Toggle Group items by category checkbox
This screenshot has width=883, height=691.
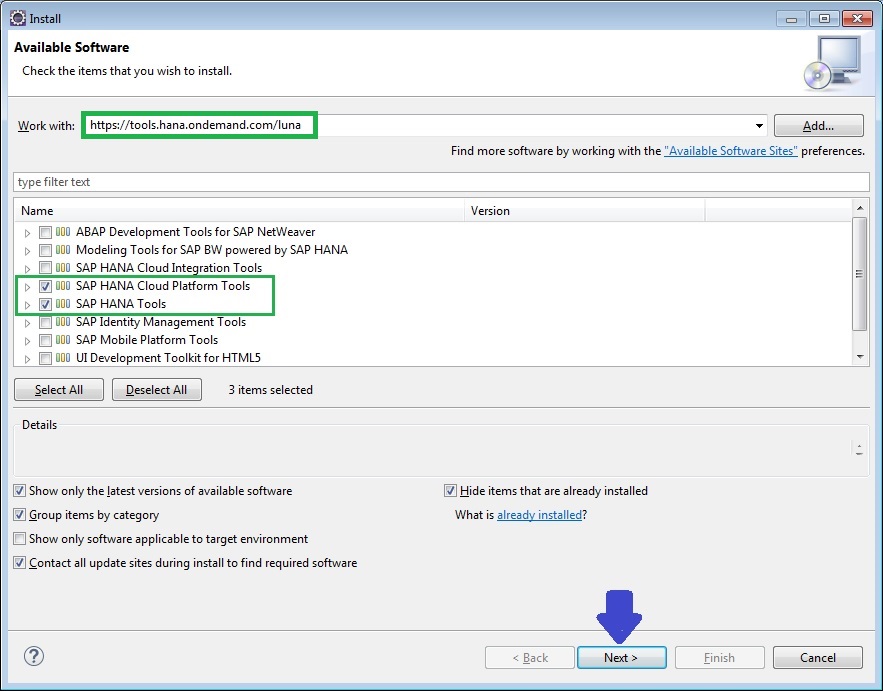tap(20, 515)
